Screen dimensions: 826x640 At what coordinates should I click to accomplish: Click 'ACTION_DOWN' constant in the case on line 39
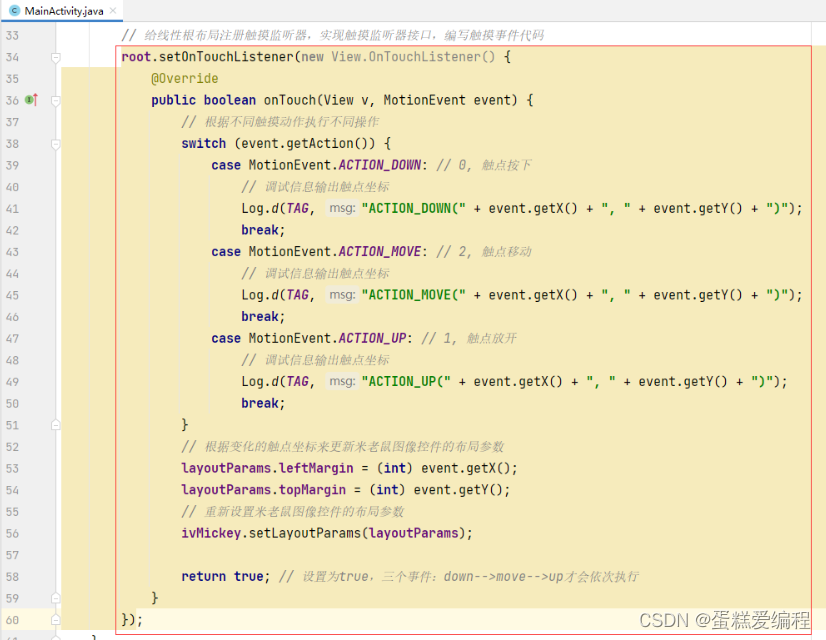[379, 165]
